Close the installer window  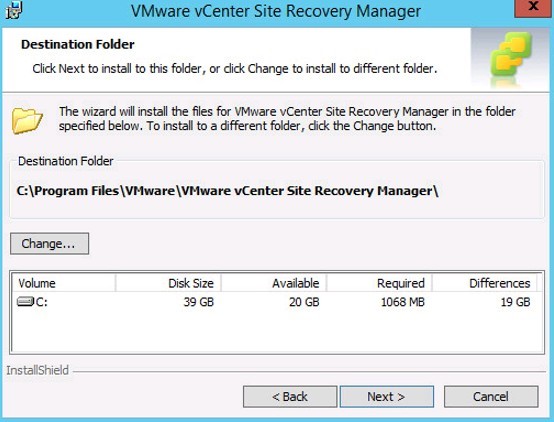coord(534,8)
